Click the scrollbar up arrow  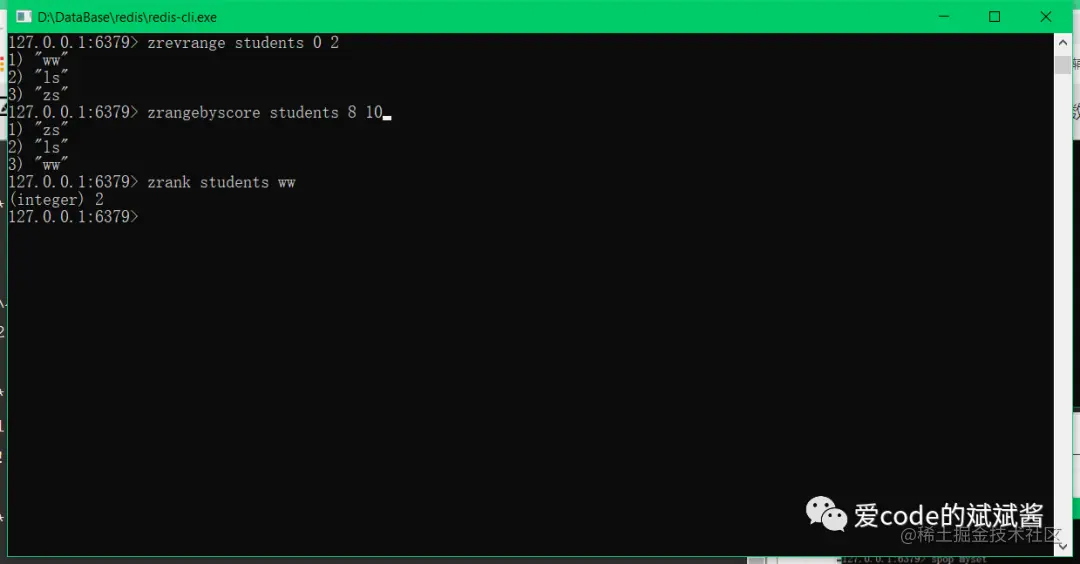point(1063,43)
